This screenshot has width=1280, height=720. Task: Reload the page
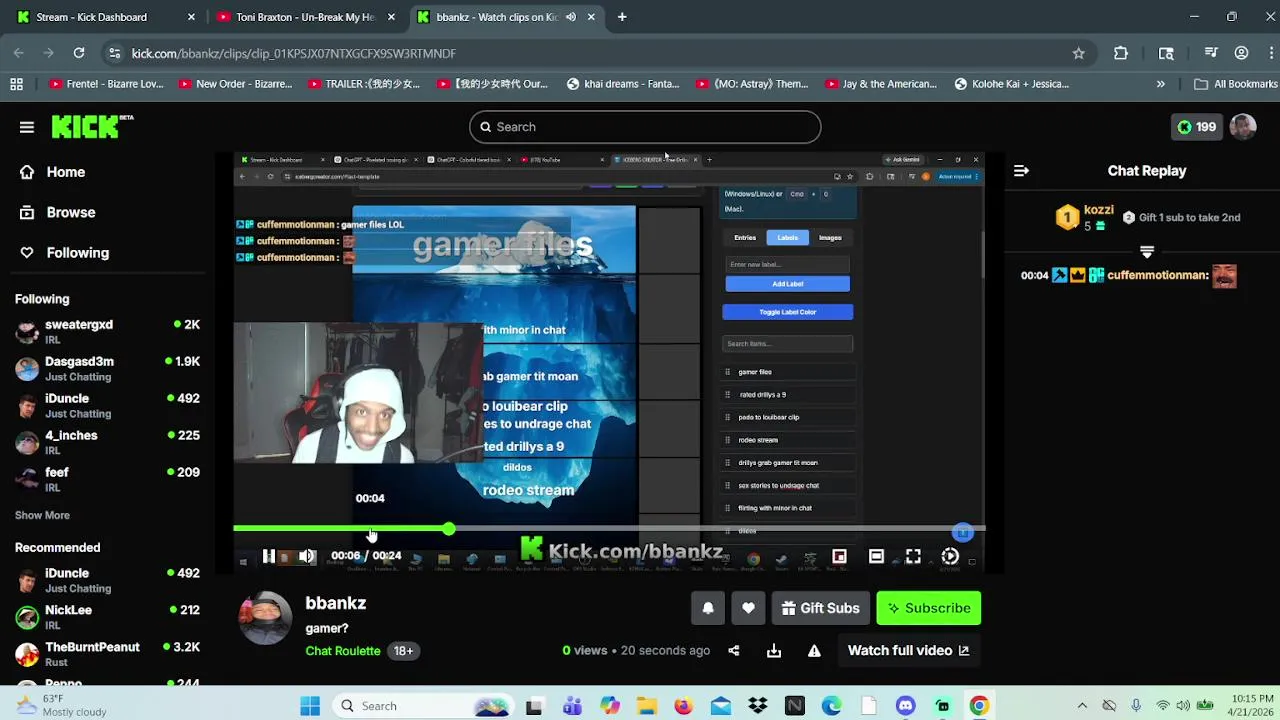(79, 53)
